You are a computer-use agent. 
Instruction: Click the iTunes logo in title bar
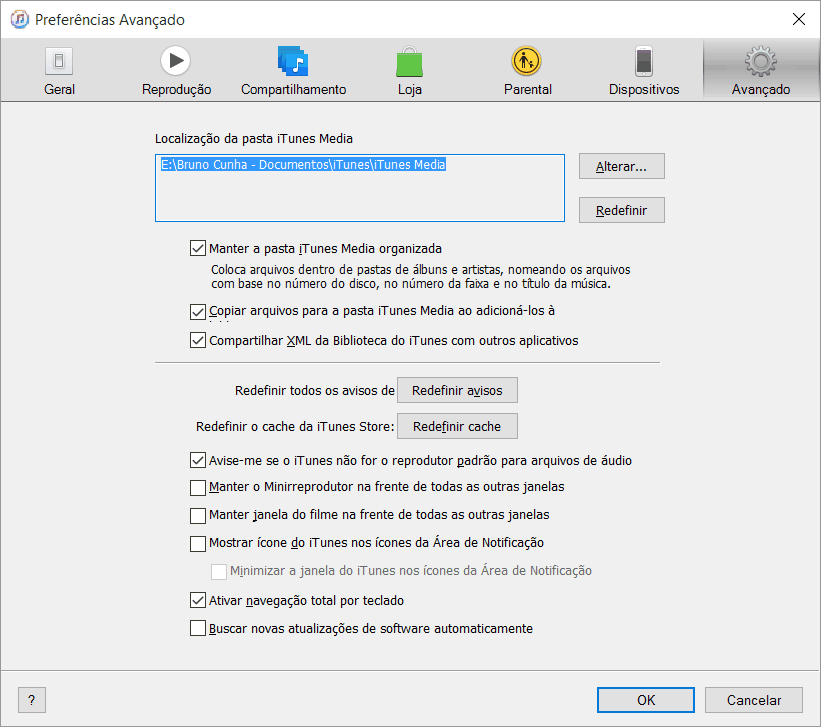pyautogui.click(x=19, y=19)
